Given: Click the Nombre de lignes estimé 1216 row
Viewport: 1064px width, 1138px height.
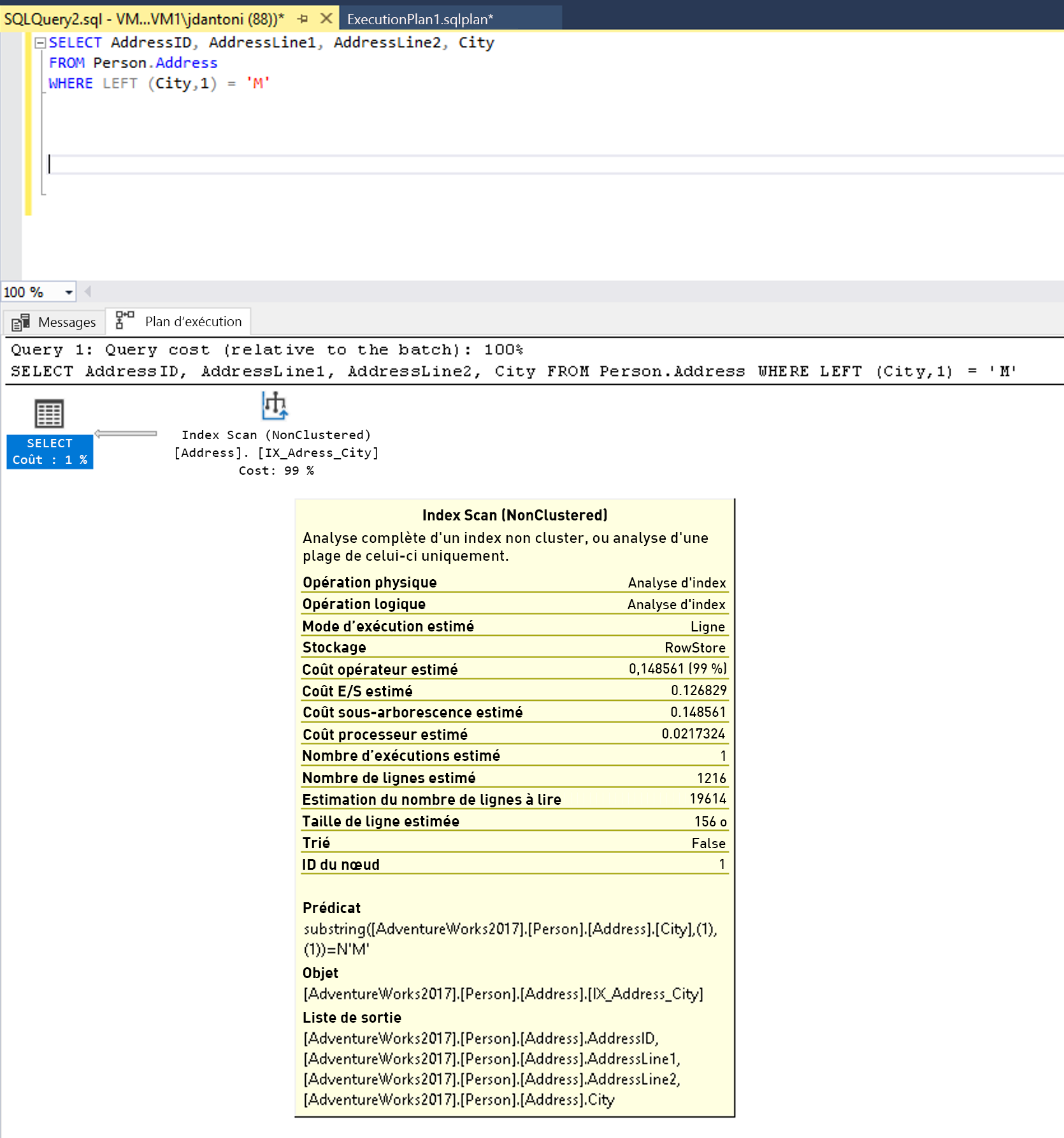Looking at the screenshot, I should pos(515,777).
